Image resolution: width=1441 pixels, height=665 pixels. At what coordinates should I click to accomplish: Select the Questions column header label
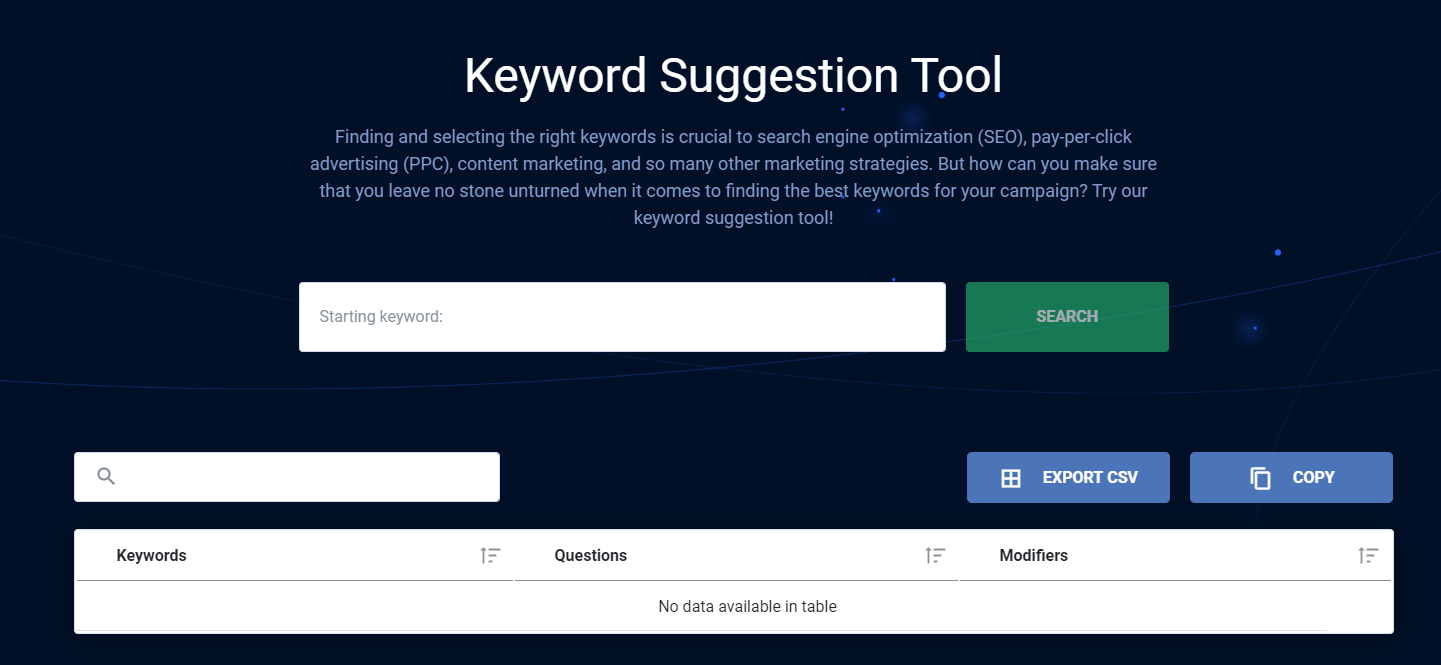coord(590,556)
